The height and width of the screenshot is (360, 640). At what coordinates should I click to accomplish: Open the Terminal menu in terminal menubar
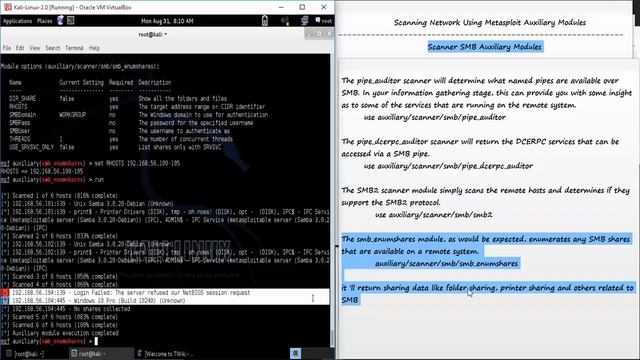click(x=74, y=48)
